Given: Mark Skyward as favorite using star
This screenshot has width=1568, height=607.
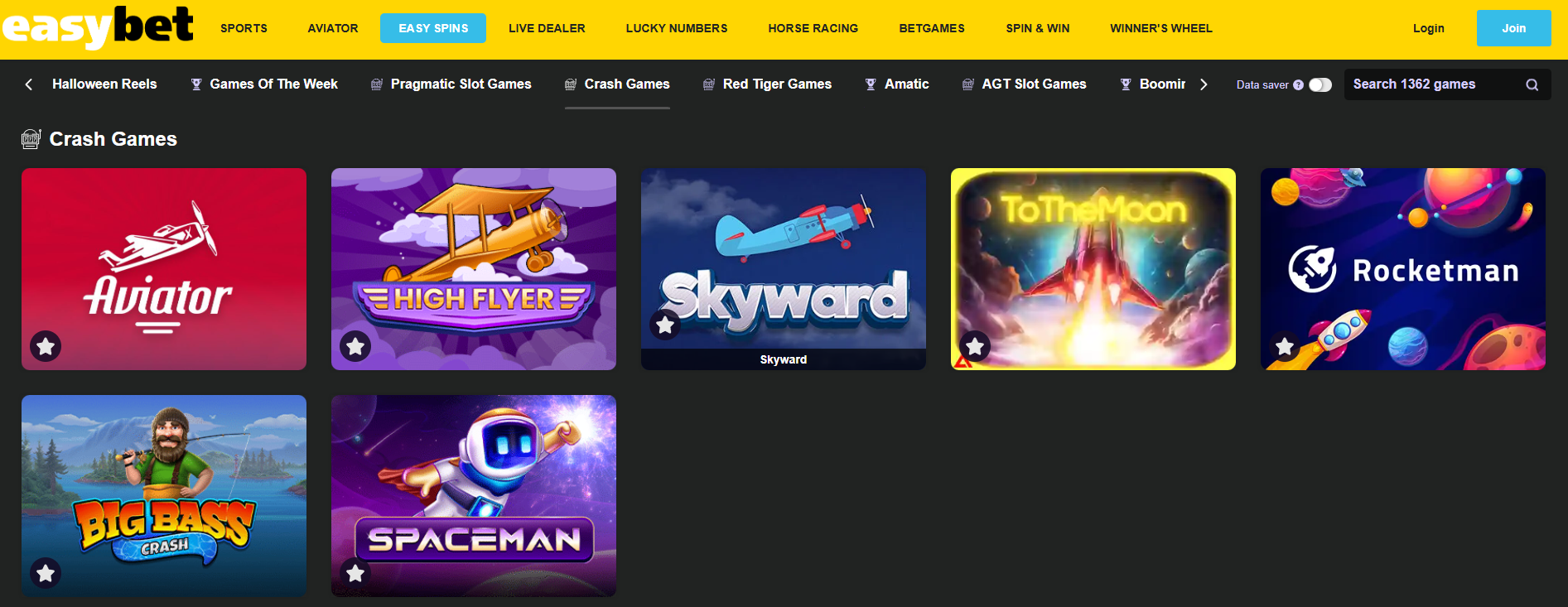Looking at the screenshot, I should point(665,325).
